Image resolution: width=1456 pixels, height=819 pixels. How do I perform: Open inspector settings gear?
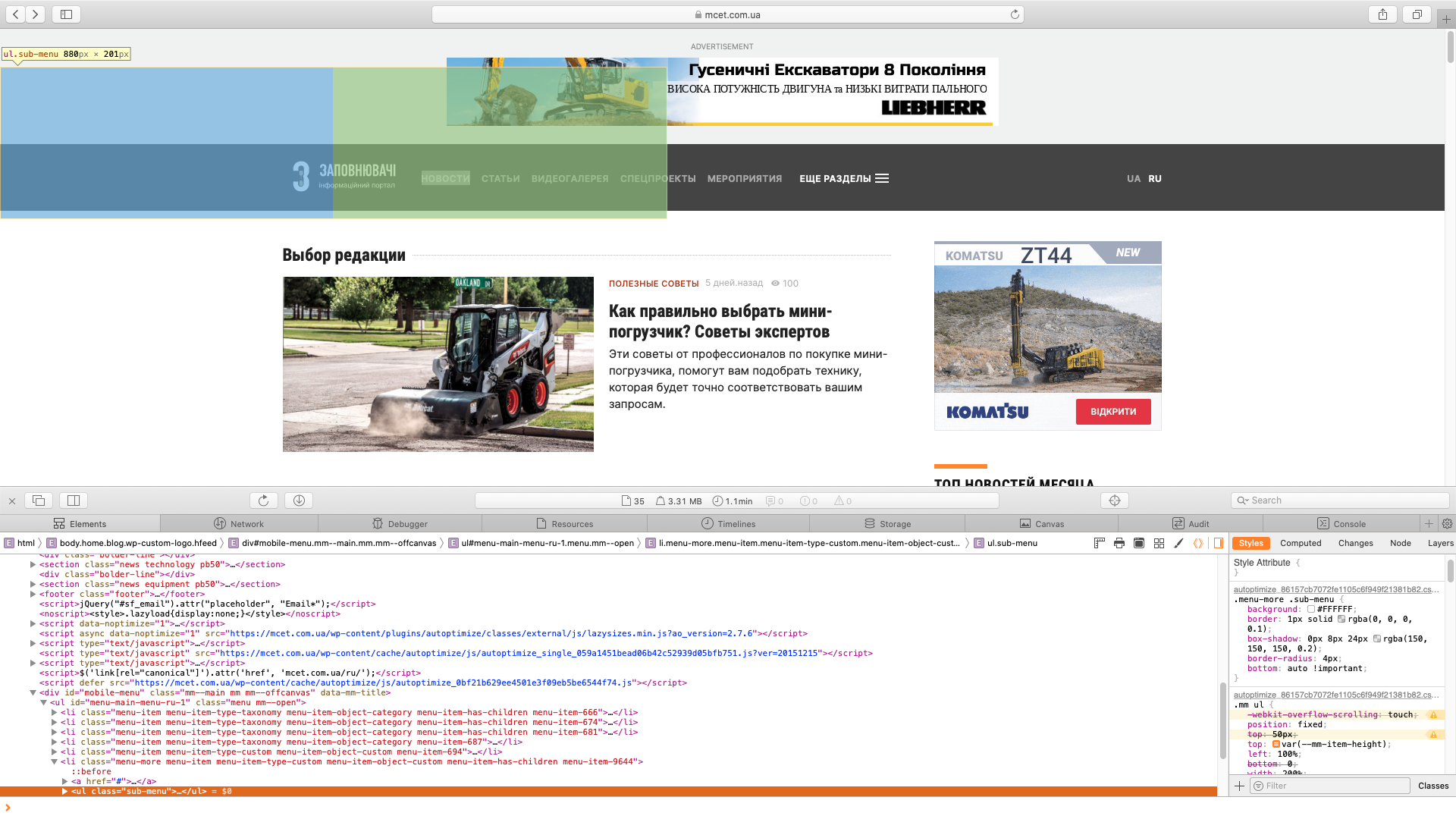1447,523
